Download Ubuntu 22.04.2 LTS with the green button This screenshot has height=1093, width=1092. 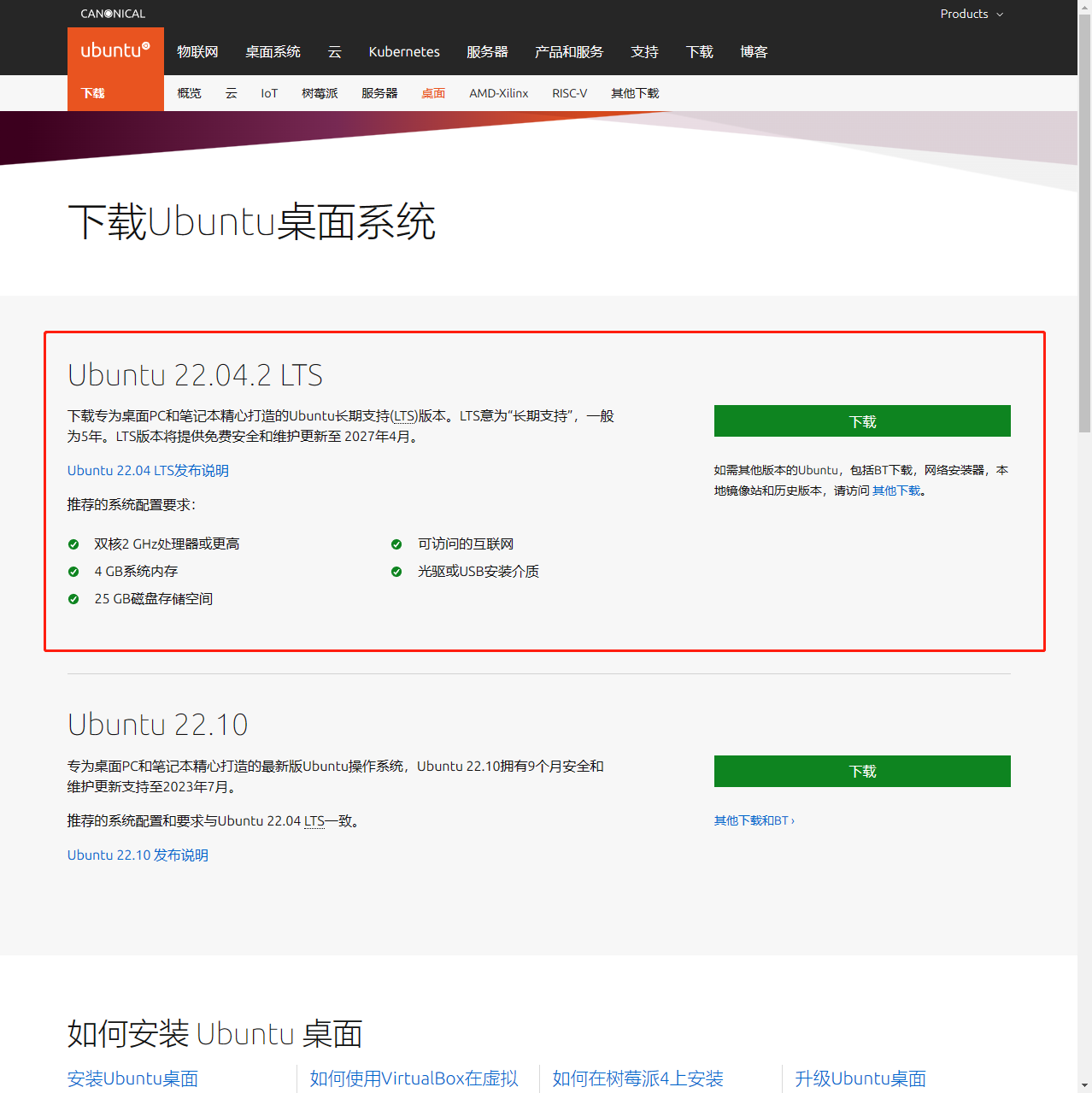pyautogui.click(x=862, y=421)
